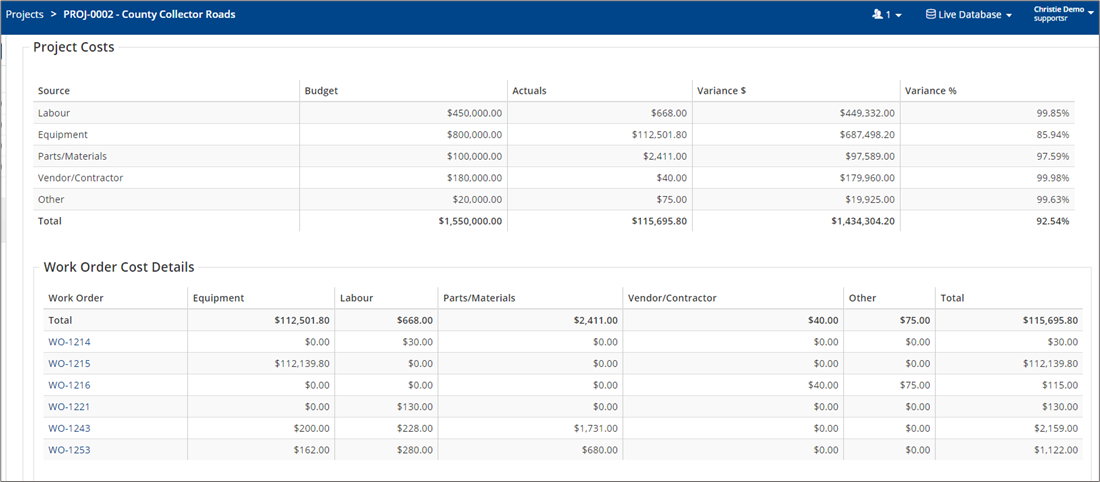Screen dimensions: 1100x482
Task: Click the Vendor/Contractor budget $180,000.00
Action: (474, 178)
